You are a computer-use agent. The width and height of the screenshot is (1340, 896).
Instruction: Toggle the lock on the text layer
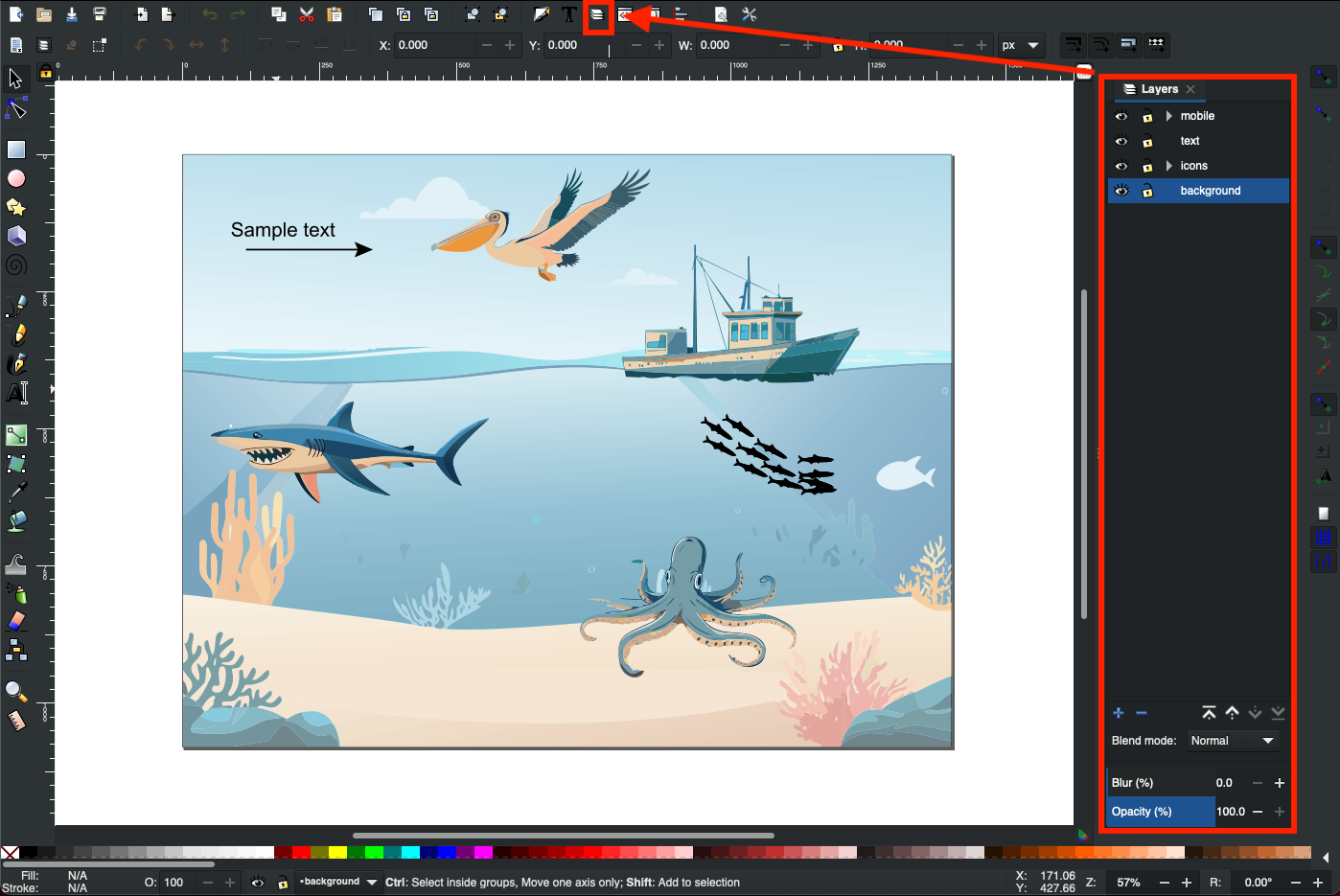1146,141
